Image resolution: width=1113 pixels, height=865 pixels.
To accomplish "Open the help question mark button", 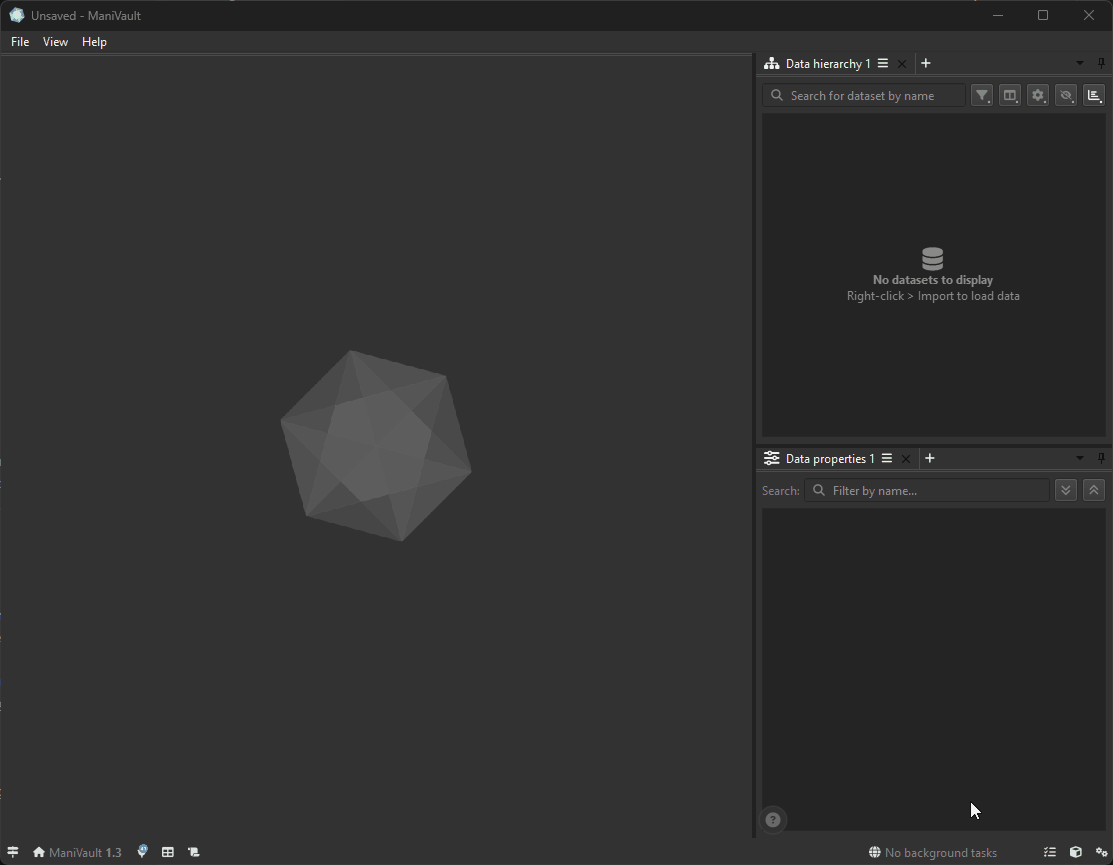I will 773,820.
